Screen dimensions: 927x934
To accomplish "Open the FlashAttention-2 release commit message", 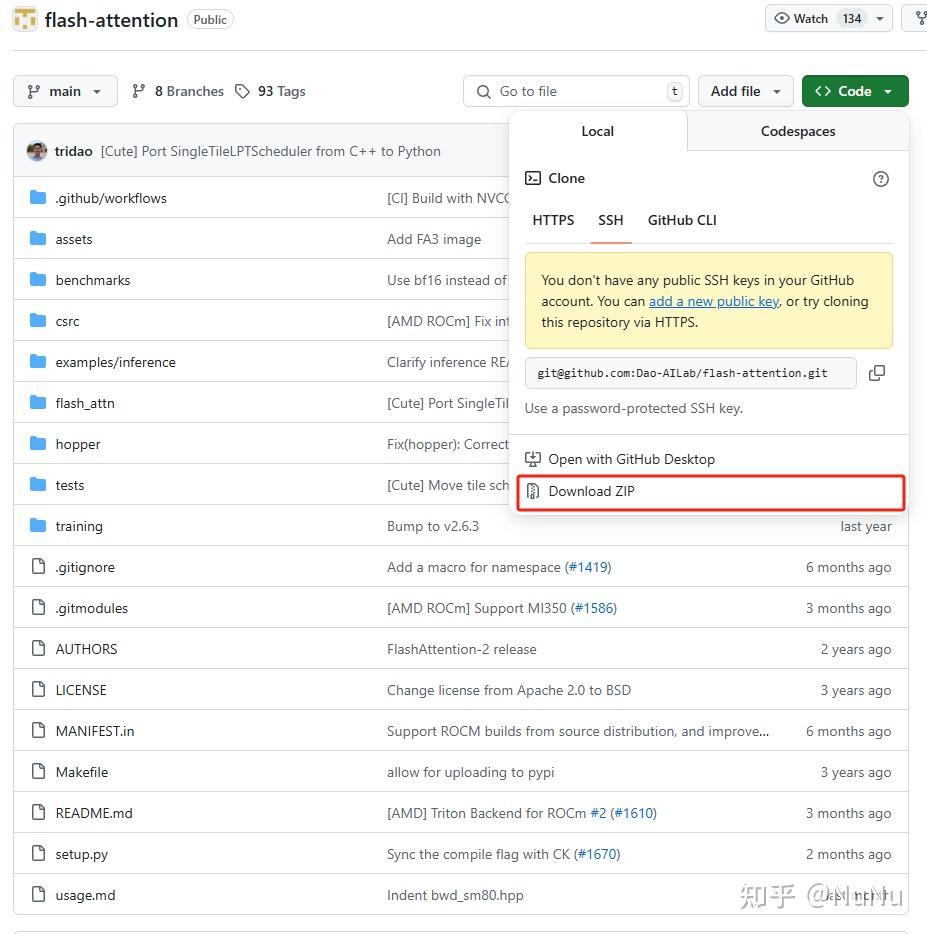I will [x=462, y=649].
